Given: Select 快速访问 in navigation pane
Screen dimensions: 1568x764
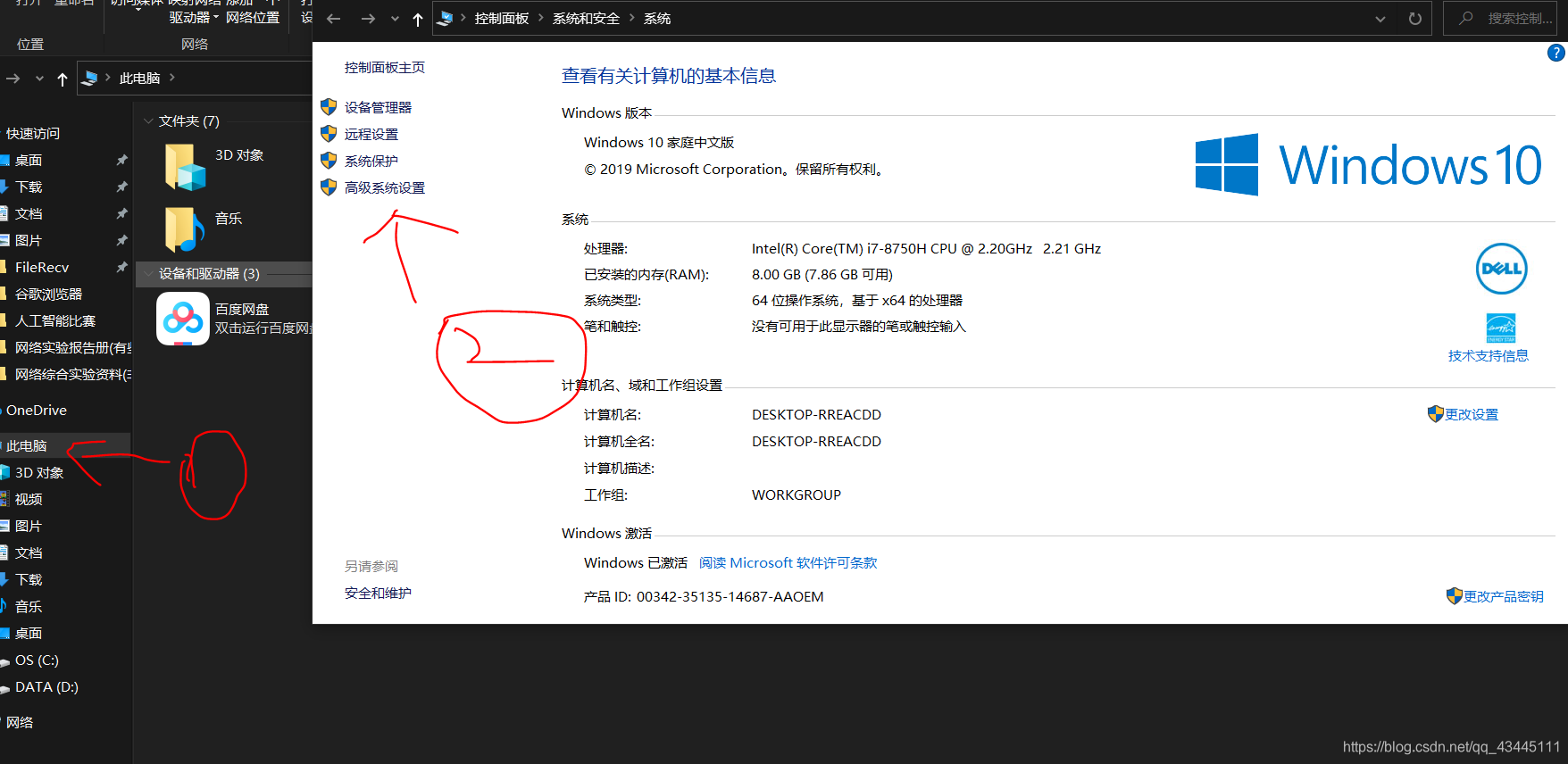Looking at the screenshot, I should coord(33,133).
